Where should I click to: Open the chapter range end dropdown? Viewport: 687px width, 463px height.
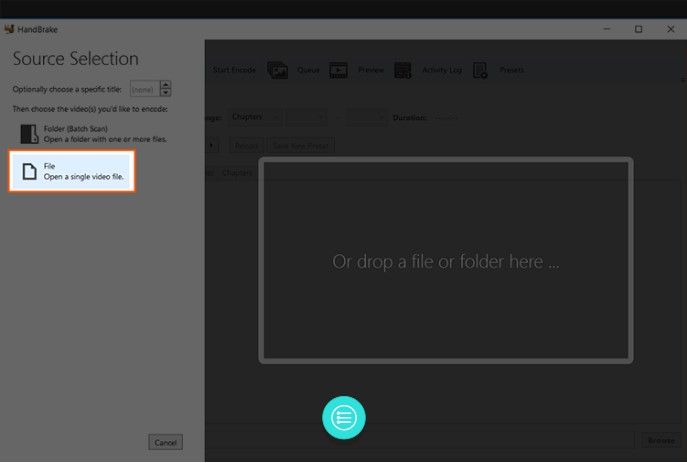tap(366, 117)
